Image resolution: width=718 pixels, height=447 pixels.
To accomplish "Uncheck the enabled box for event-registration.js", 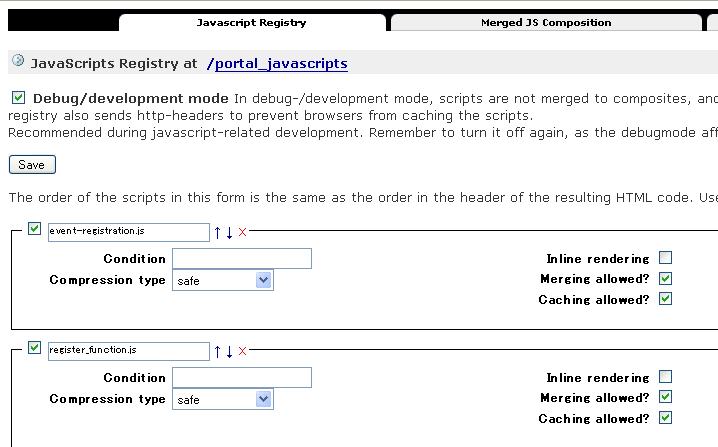I will tap(34, 229).
